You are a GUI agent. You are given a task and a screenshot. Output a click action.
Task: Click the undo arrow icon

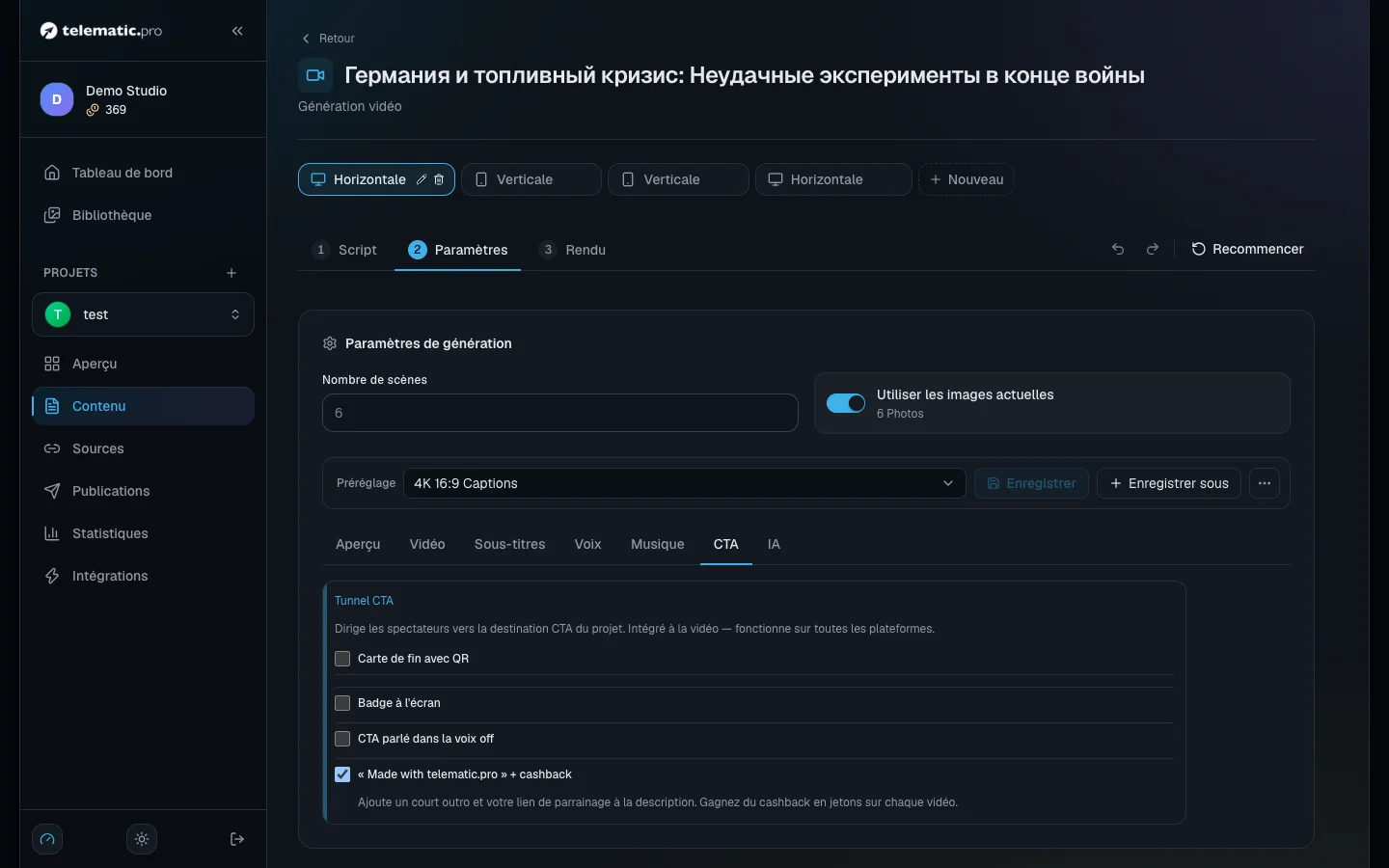[1118, 249]
